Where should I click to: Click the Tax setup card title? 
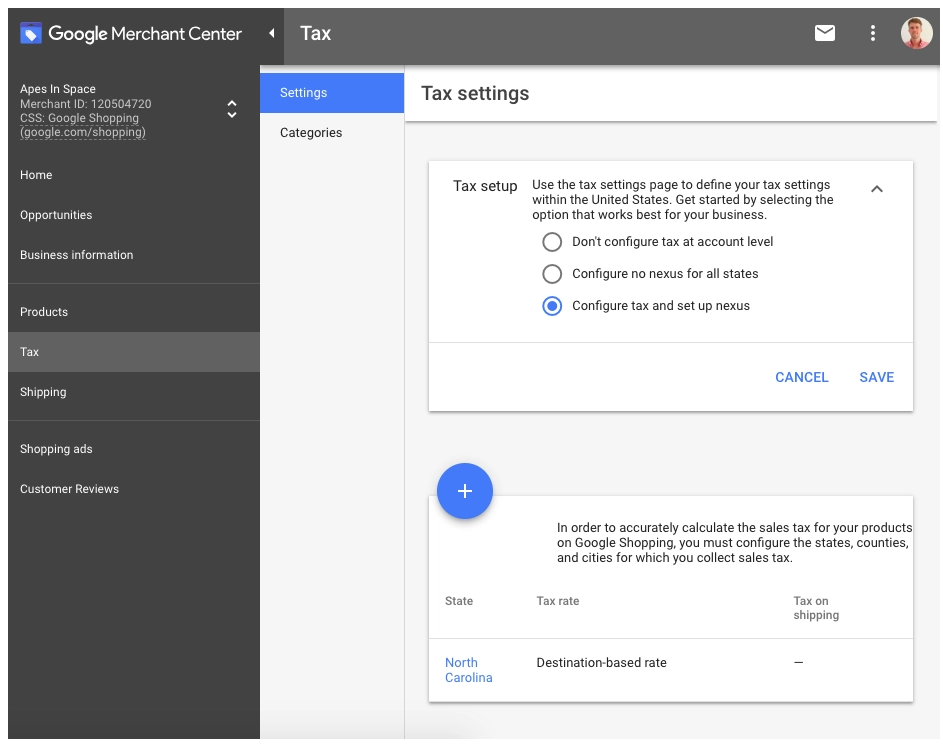pyautogui.click(x=485, y=186)
